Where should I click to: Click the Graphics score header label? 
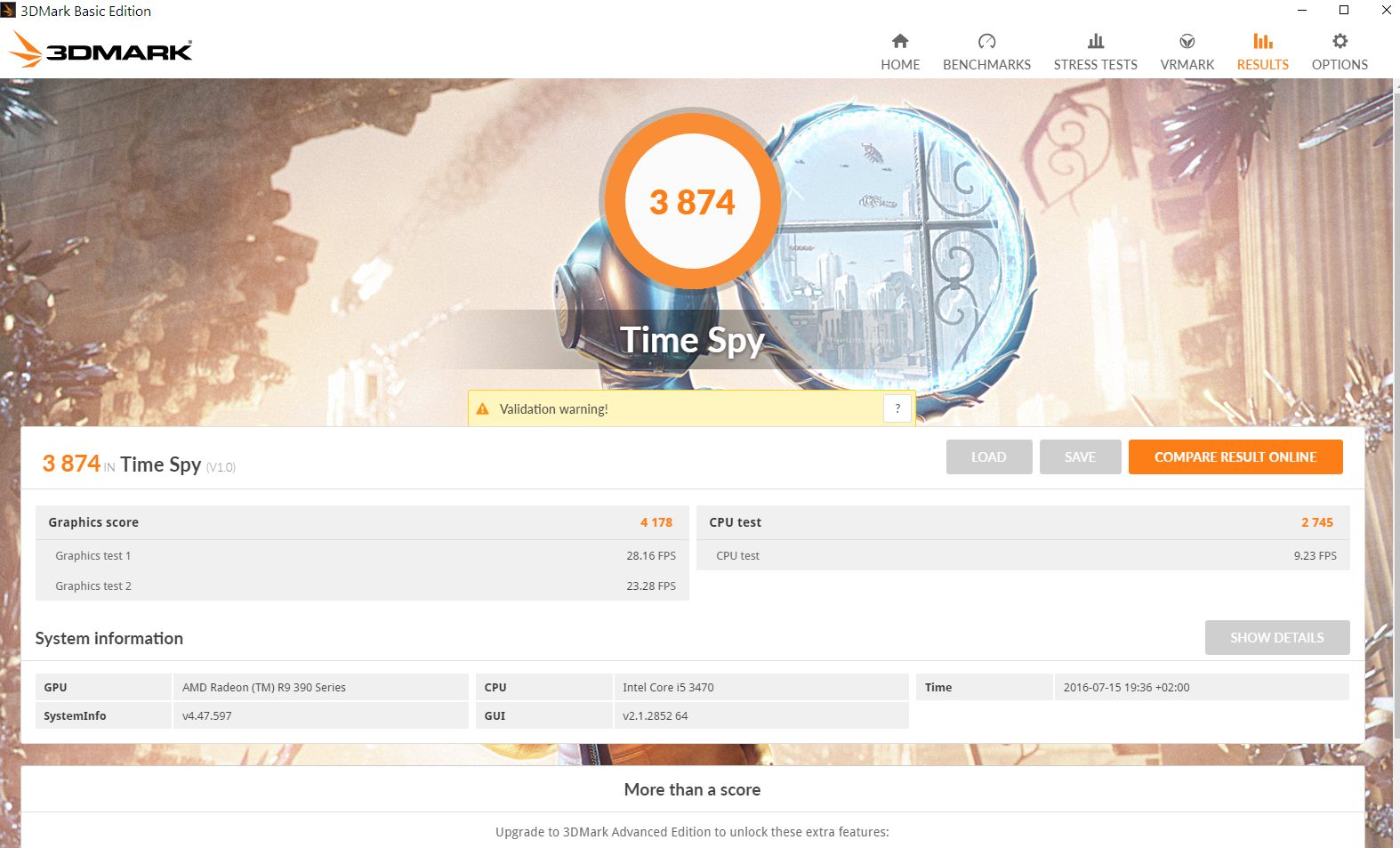[93, 522]
